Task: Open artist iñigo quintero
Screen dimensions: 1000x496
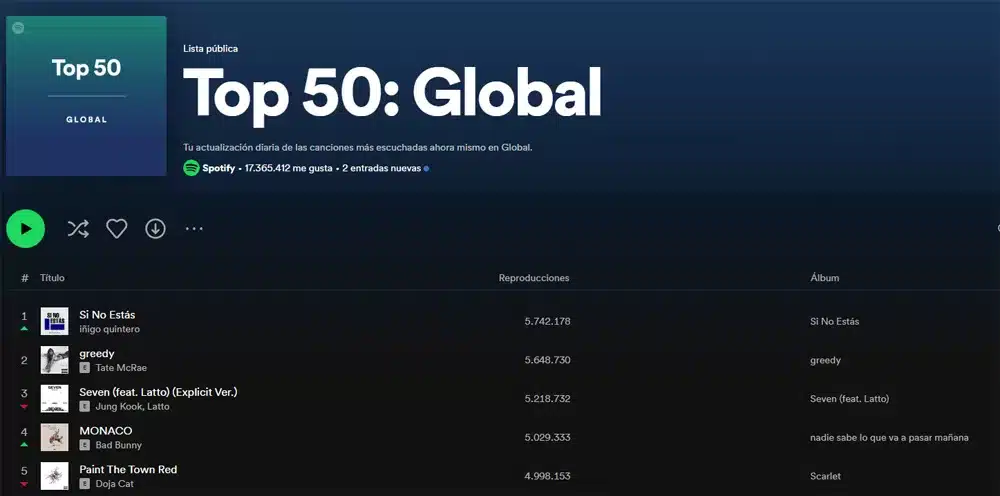Action: click(109, 329)
